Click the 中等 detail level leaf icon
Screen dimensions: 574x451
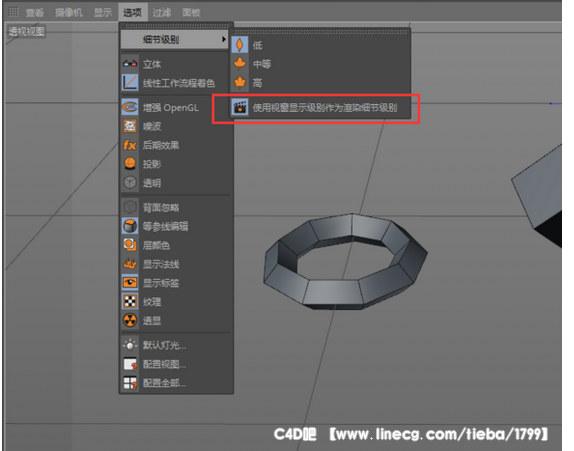tap(240, 64)
